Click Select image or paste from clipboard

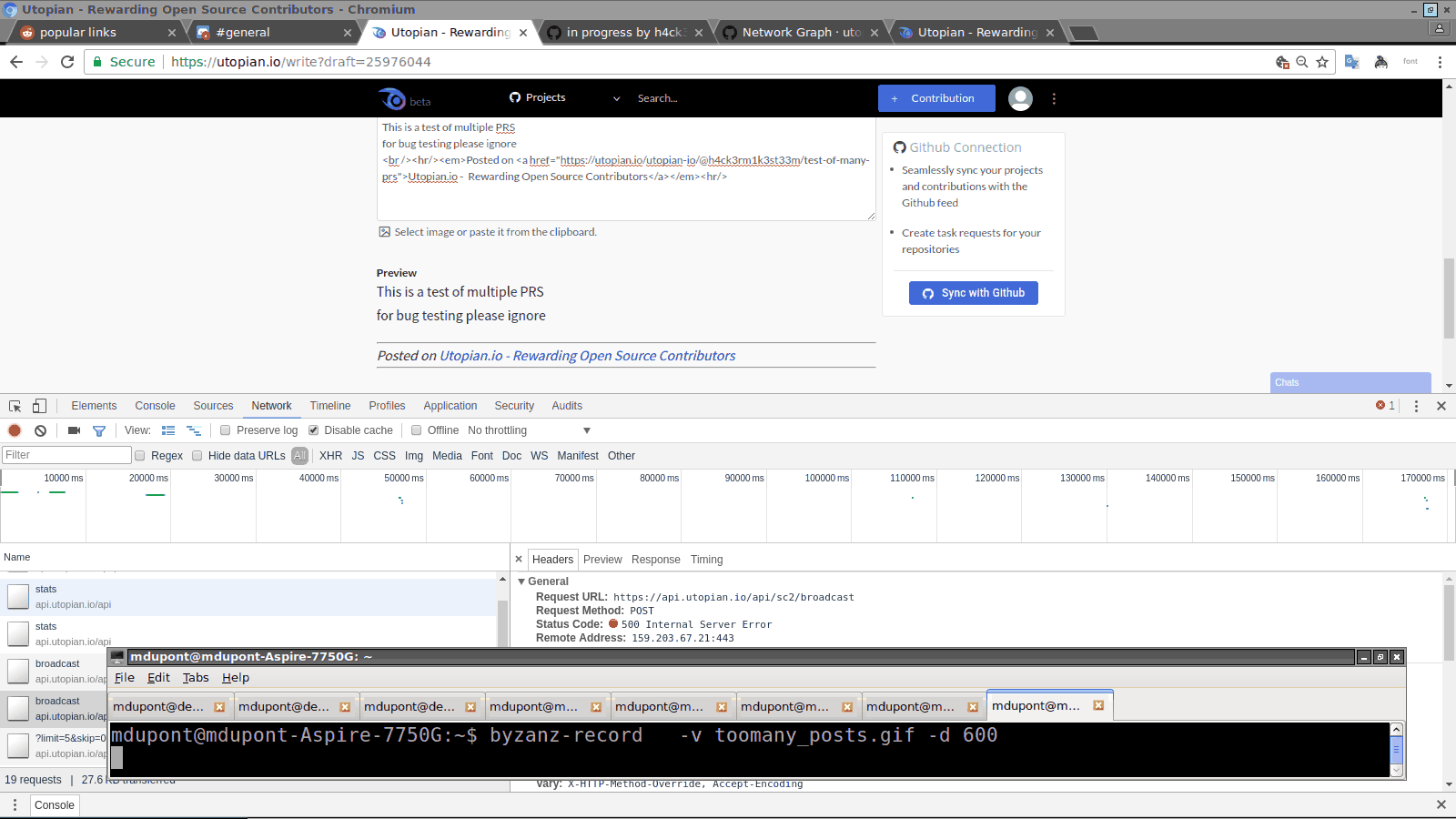tap(495, 232)
